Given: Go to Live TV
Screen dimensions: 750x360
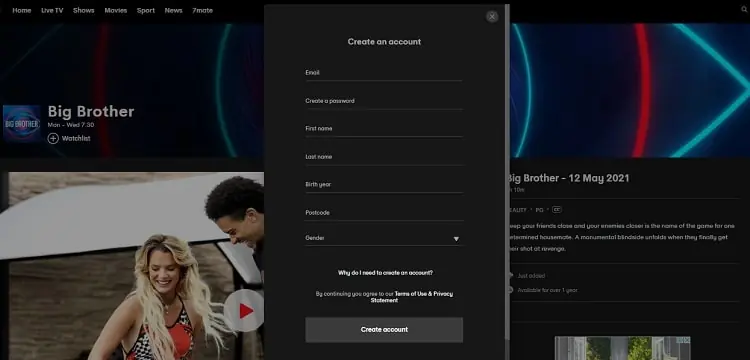Looking at the screenshot, I should click(x=52, y=10).
